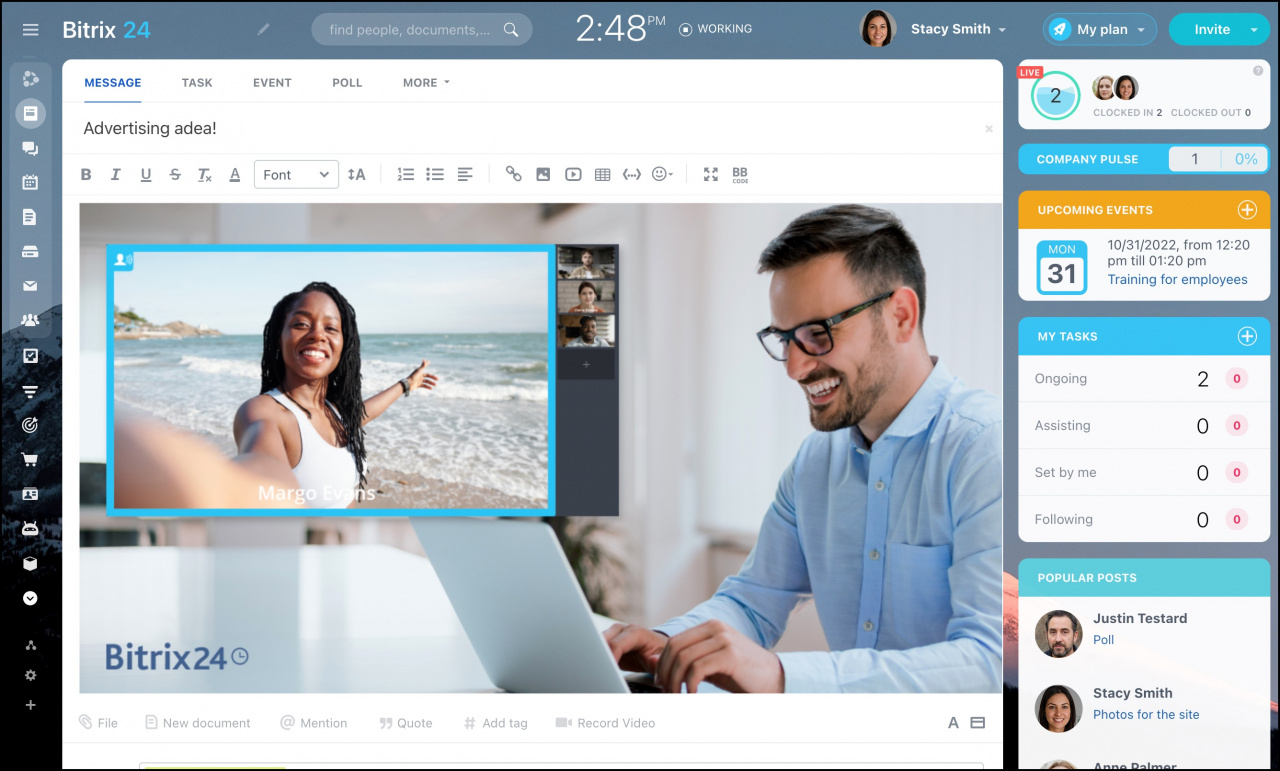
Task: Open the sitemap icon near sidebar bottom
Action: pyautogui.click(x=30, y=645)
